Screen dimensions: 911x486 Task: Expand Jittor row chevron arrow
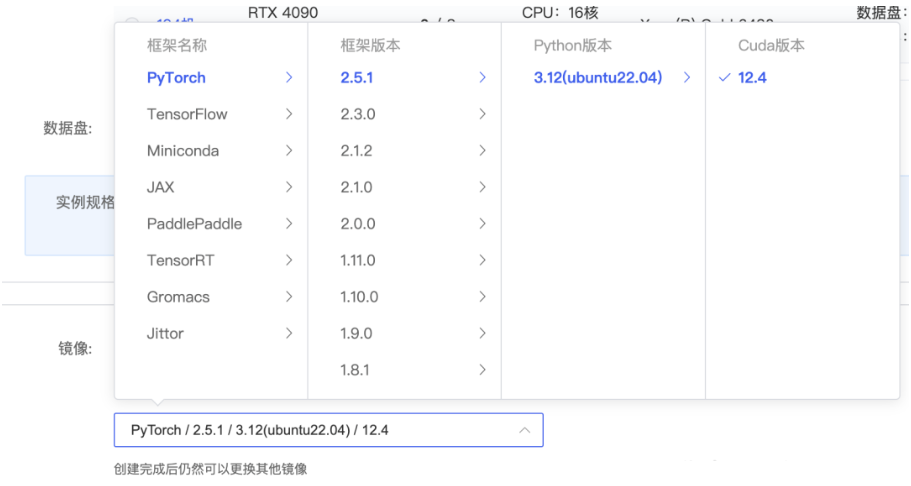pyautogui.click(x=289, y=334)
